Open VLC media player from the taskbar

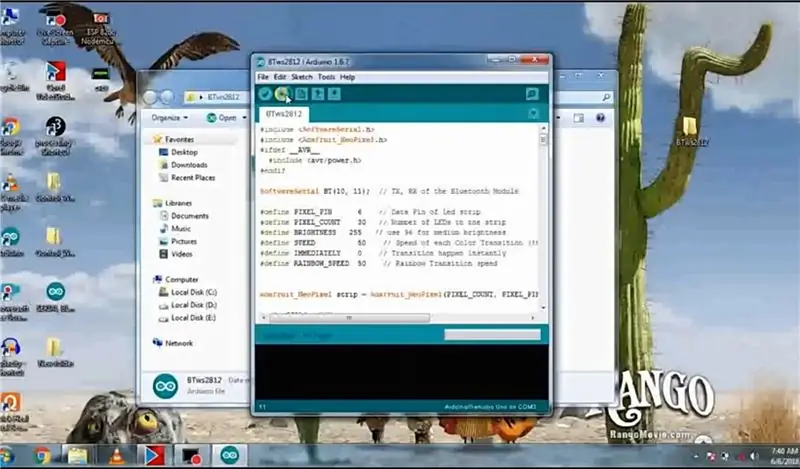(117, 455)
